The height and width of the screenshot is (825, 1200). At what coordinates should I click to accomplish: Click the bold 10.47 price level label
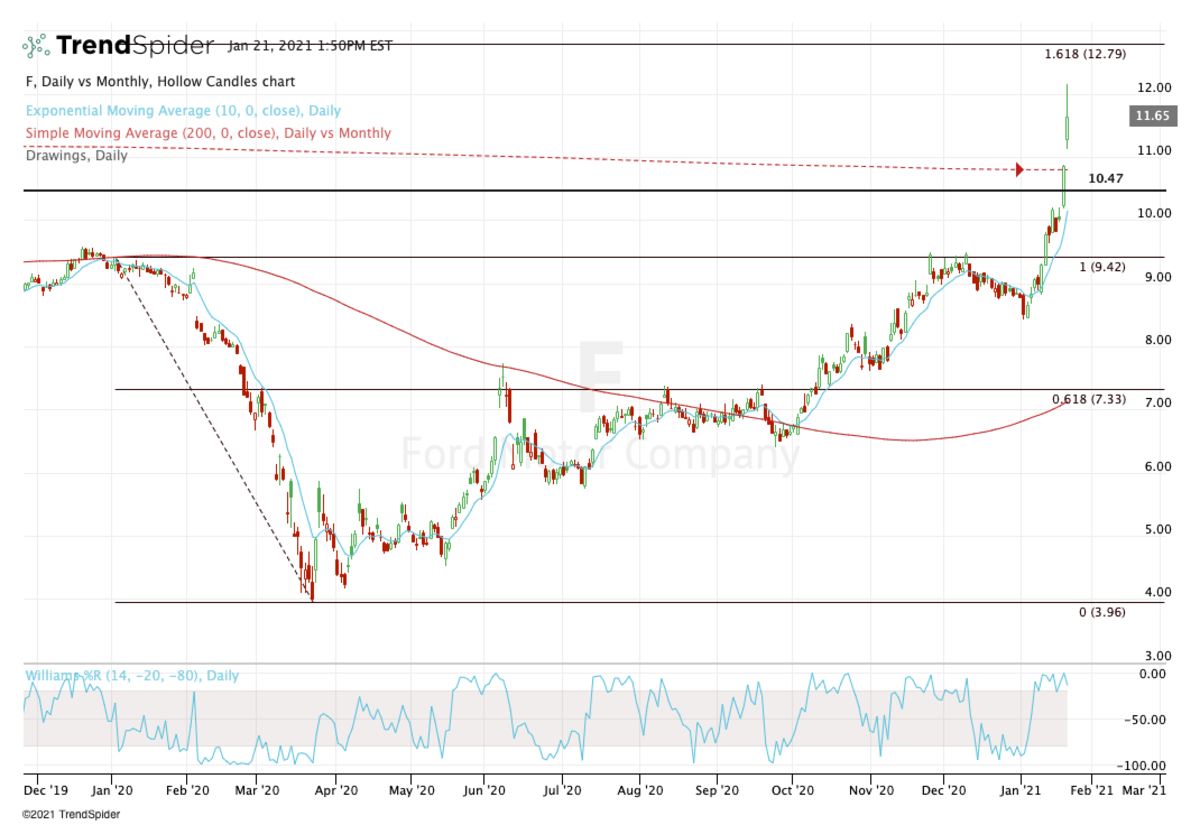coord(1105,178)
